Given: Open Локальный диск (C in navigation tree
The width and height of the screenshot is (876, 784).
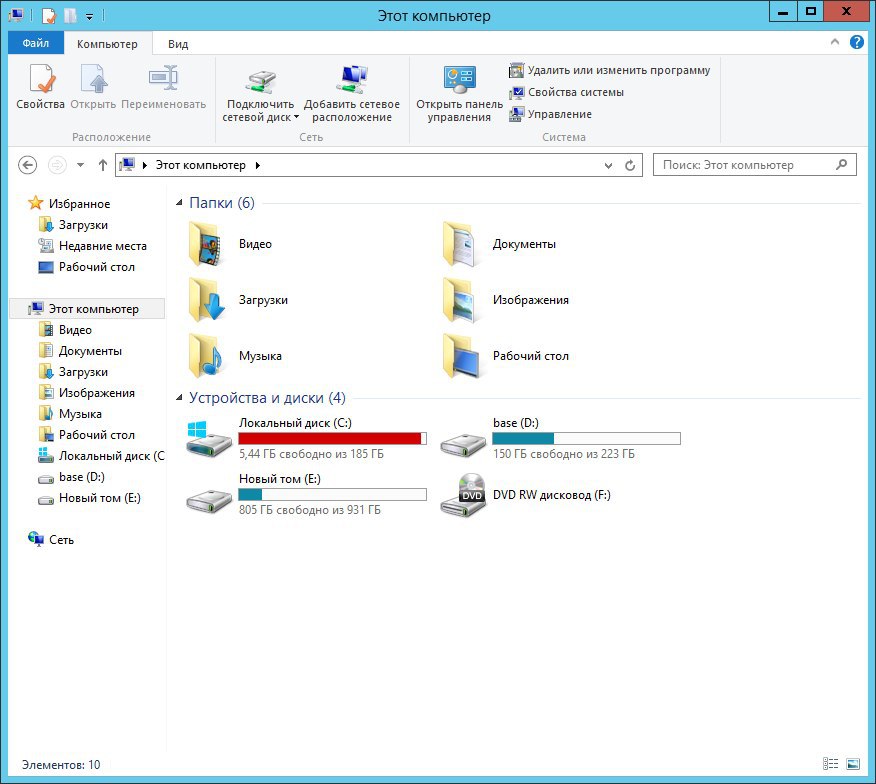Looking at the screenshot, I should (x=111, y=456).
